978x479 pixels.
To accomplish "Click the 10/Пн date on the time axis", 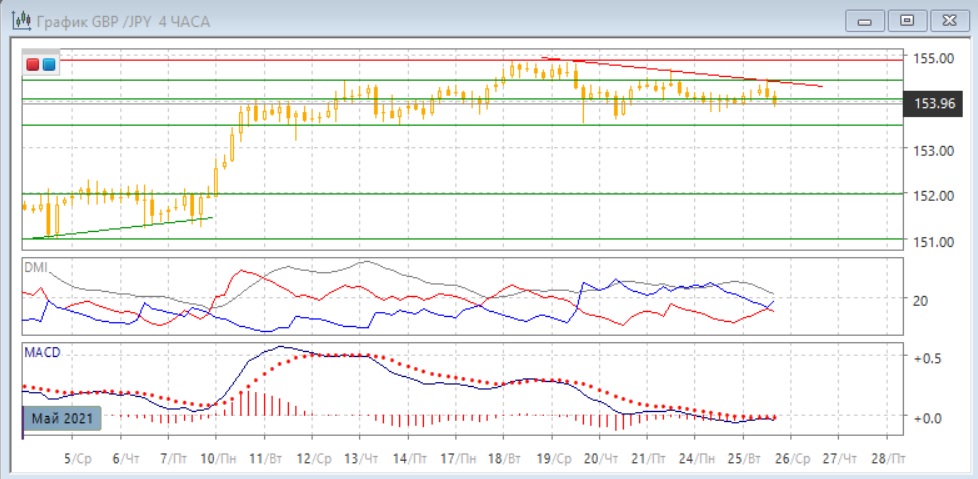I will click(x=214, y=457).
